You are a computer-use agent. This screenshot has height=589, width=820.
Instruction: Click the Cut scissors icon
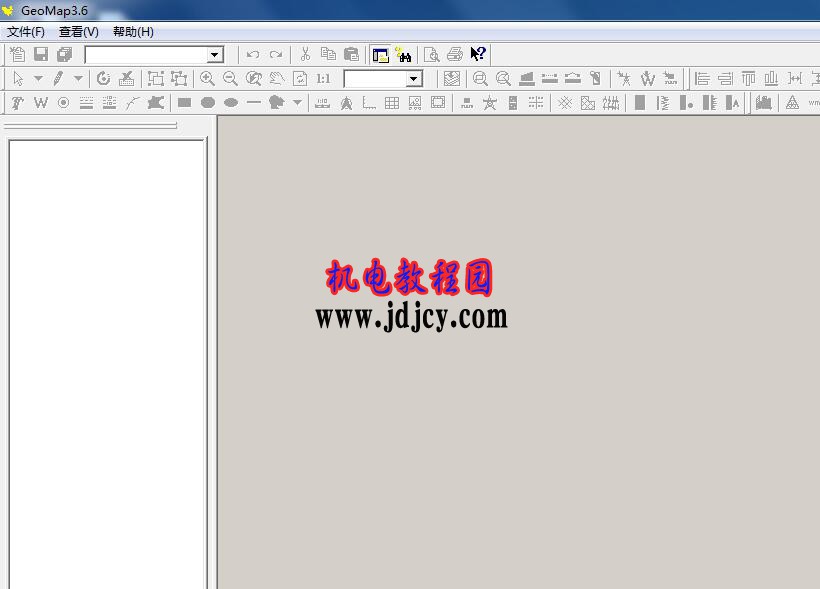(x=305, y=54)
